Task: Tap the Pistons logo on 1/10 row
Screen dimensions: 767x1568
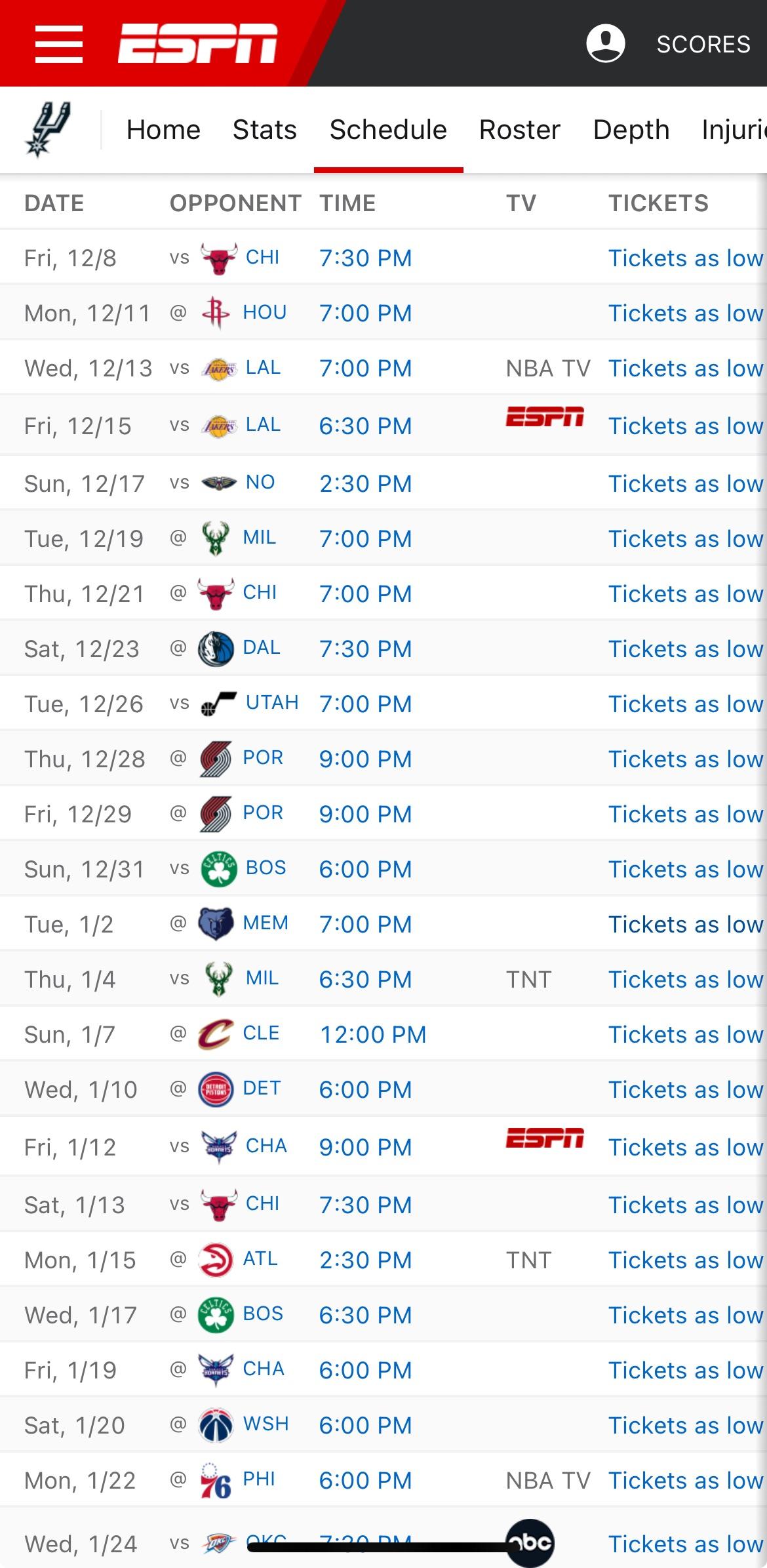Action: (x=216, y=1089)
